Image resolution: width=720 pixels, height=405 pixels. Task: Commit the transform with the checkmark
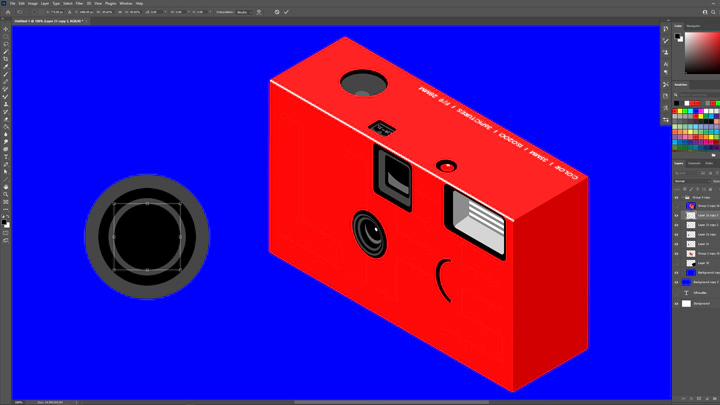(x=286, y=12)
